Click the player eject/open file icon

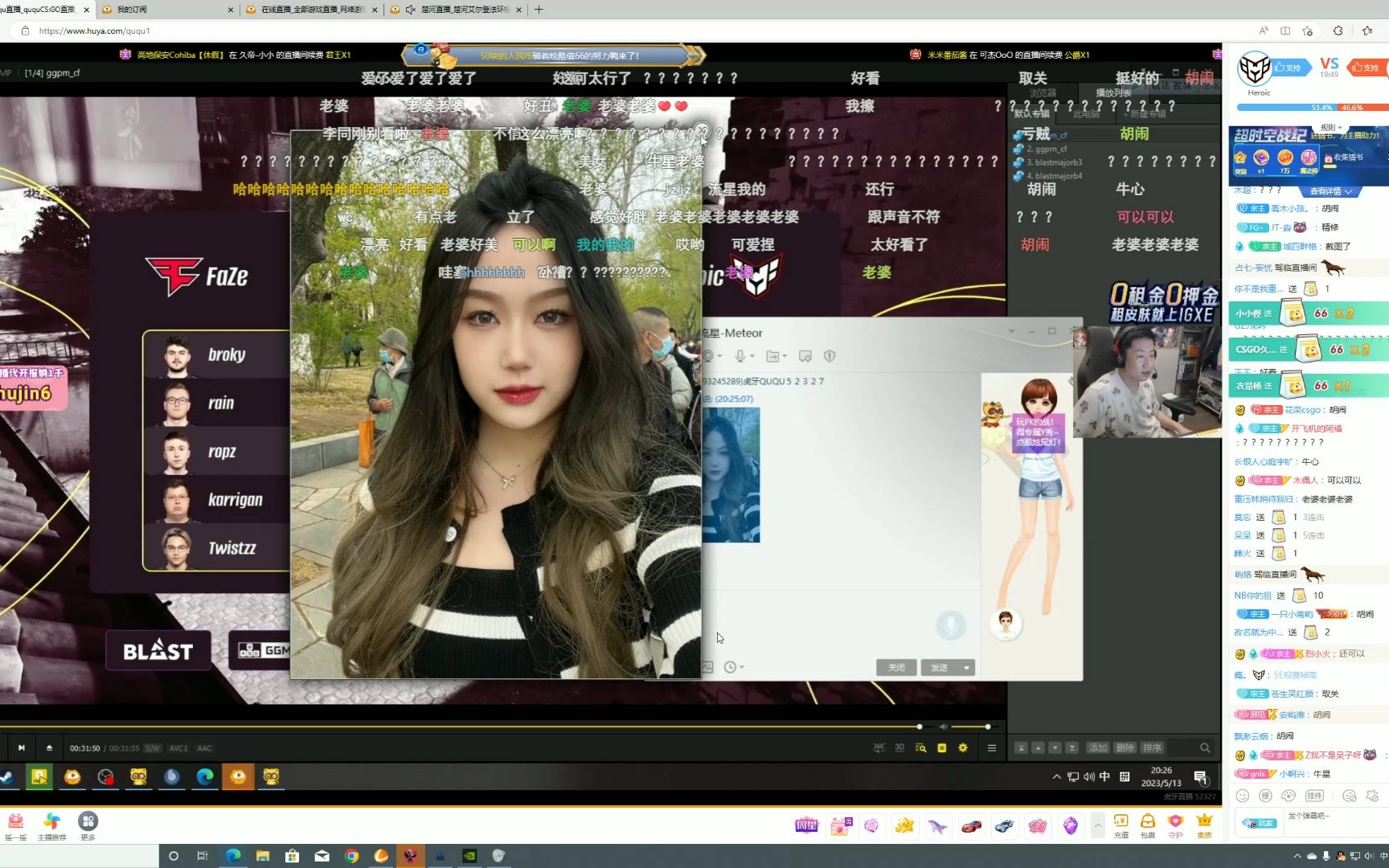pyautogui.click(x=49, y=747)
